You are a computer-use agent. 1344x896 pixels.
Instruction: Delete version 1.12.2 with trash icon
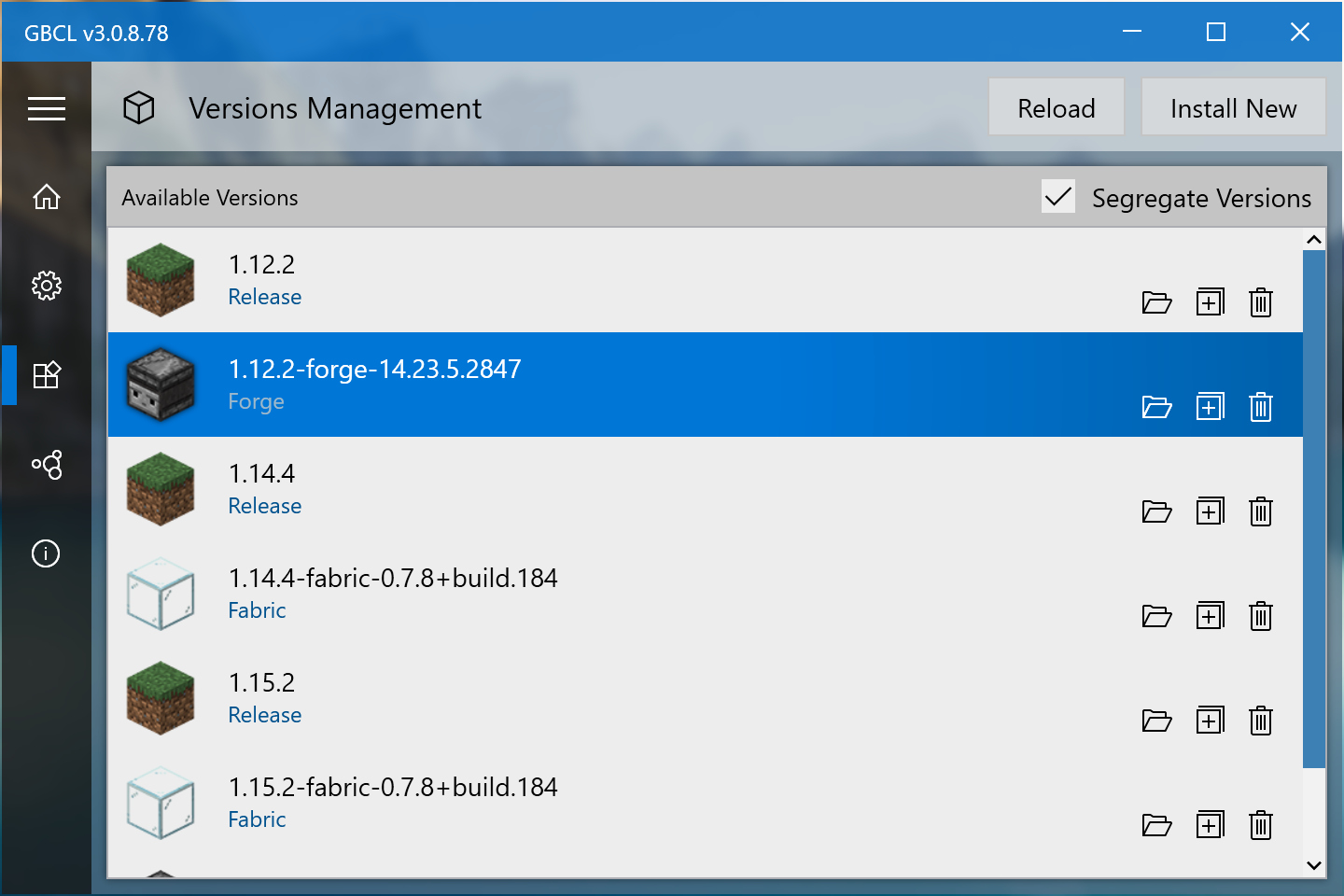pyautogui.click(x=1261, y=302)
